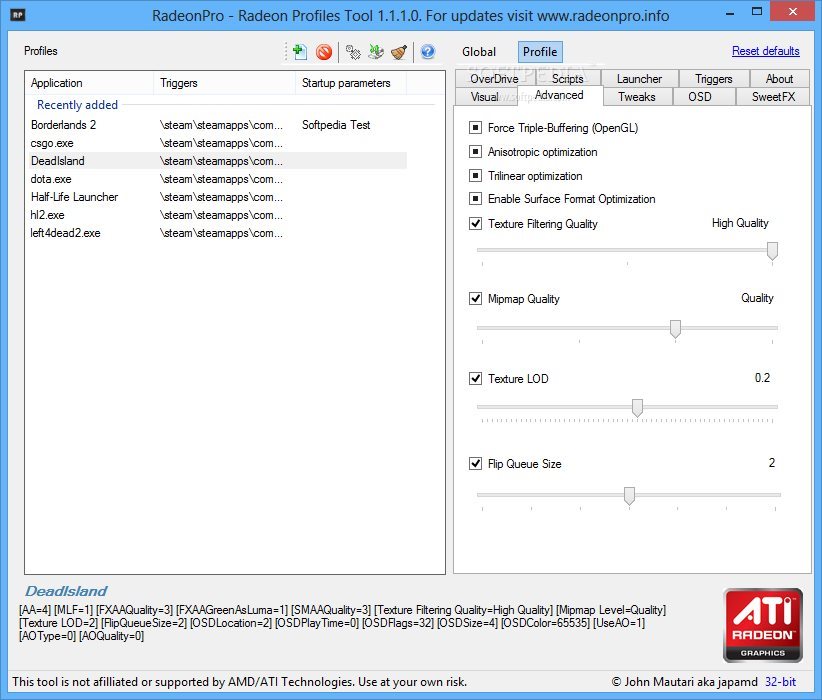Viewport: 822px width, 700px height.
Task: Open the Visual tab
Action: 485,96
